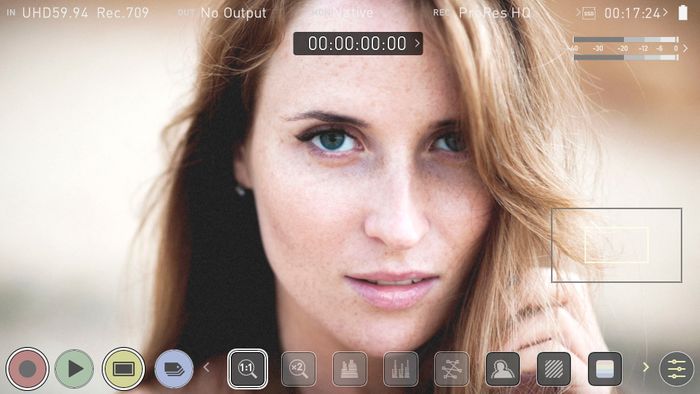This screenshot has height=394, width=700.
Task: Enable 1:1 zoom magnifier
Action: pyautogui.click(x=247, y=369)
